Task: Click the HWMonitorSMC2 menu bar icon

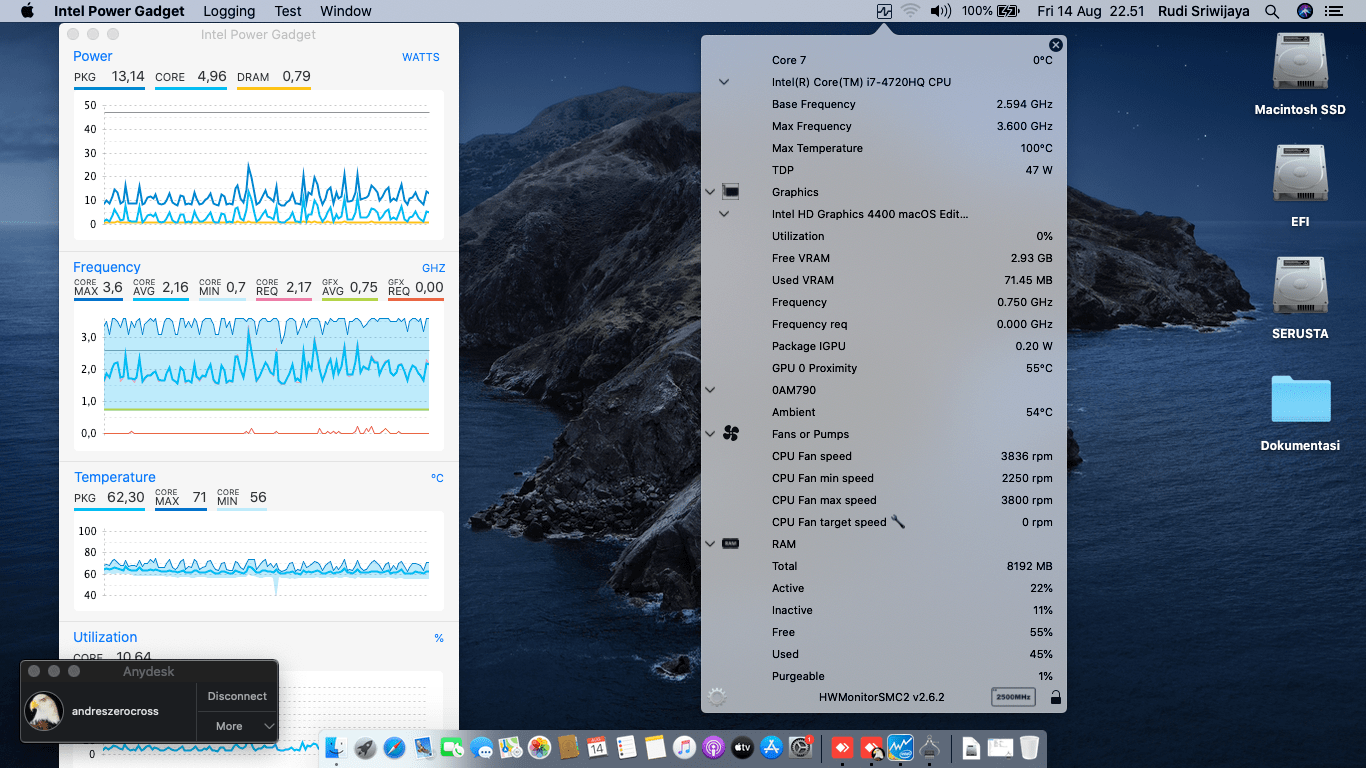Action: [x=883, y=11]
